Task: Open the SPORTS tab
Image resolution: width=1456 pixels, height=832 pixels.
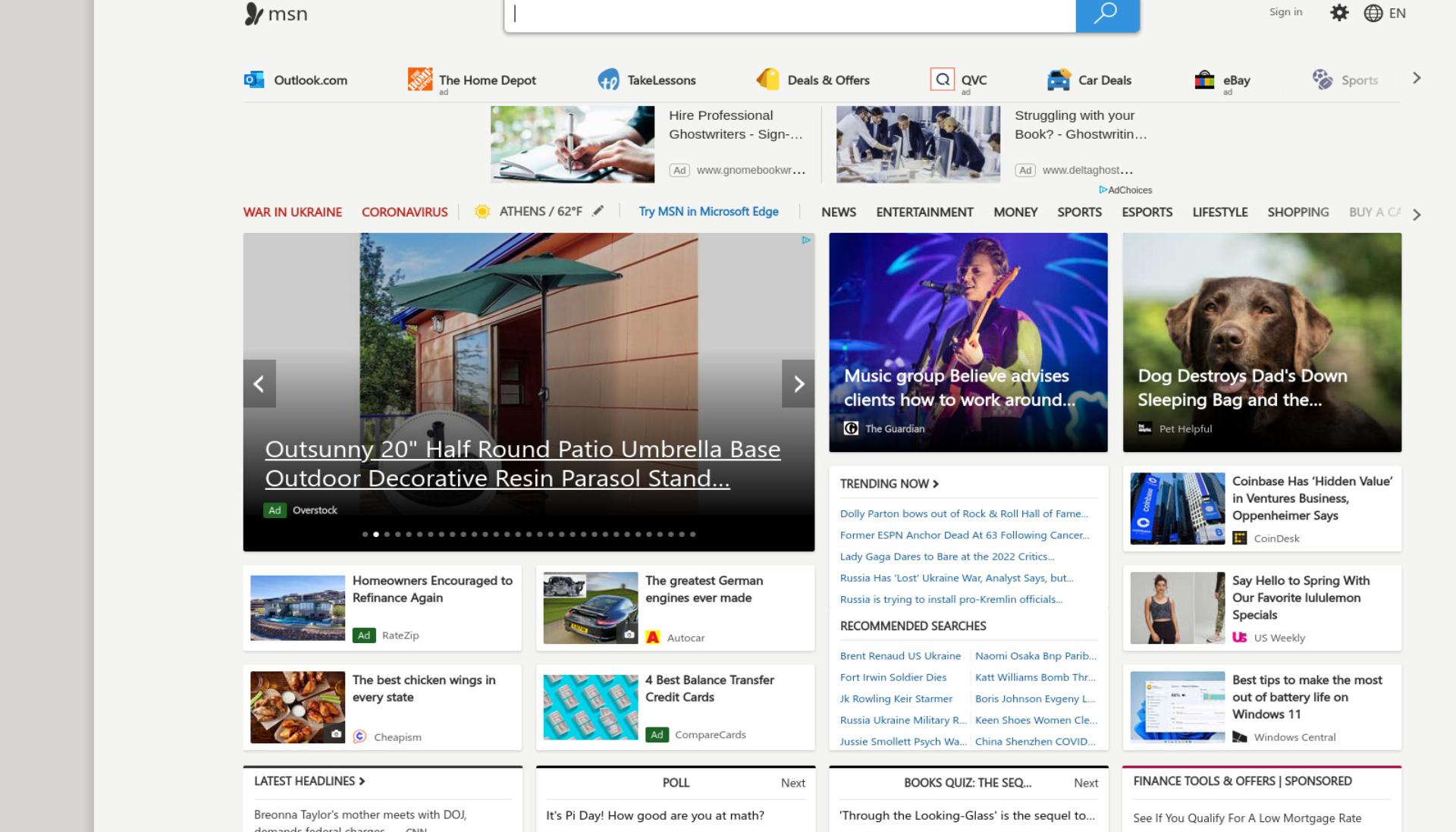Action: (x=1079, y=212)
